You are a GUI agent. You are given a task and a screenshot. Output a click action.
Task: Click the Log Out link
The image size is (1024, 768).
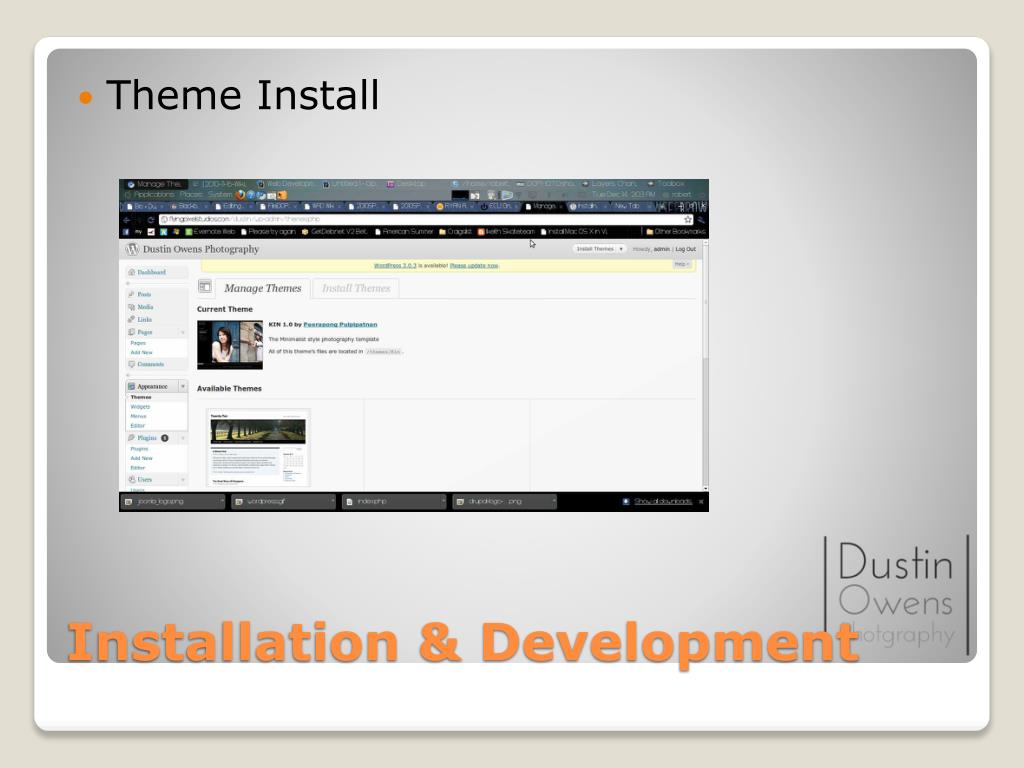coord(685,249)
